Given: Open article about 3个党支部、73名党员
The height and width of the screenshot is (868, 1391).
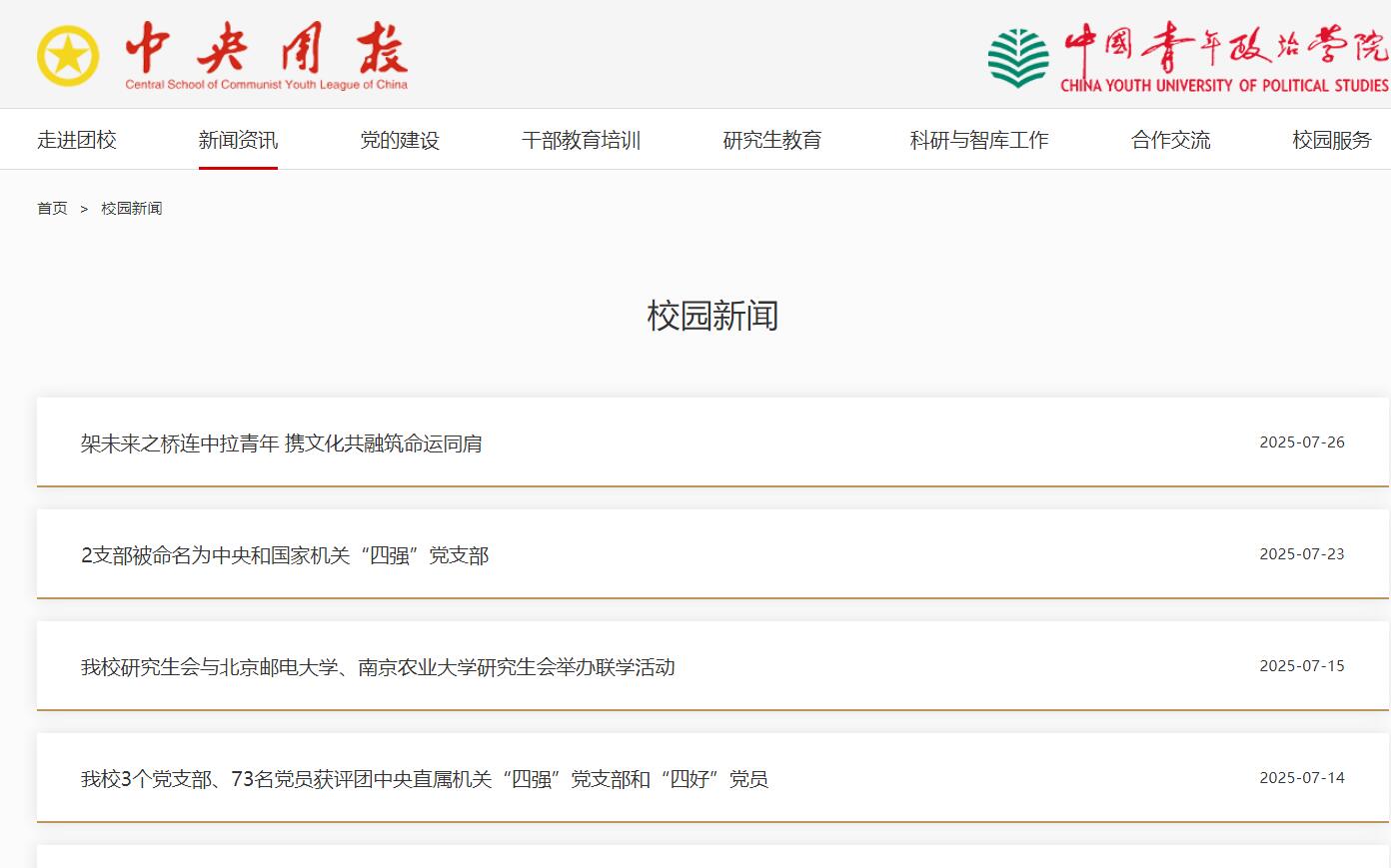Looking at the screenshot, I should coord(424,779).
